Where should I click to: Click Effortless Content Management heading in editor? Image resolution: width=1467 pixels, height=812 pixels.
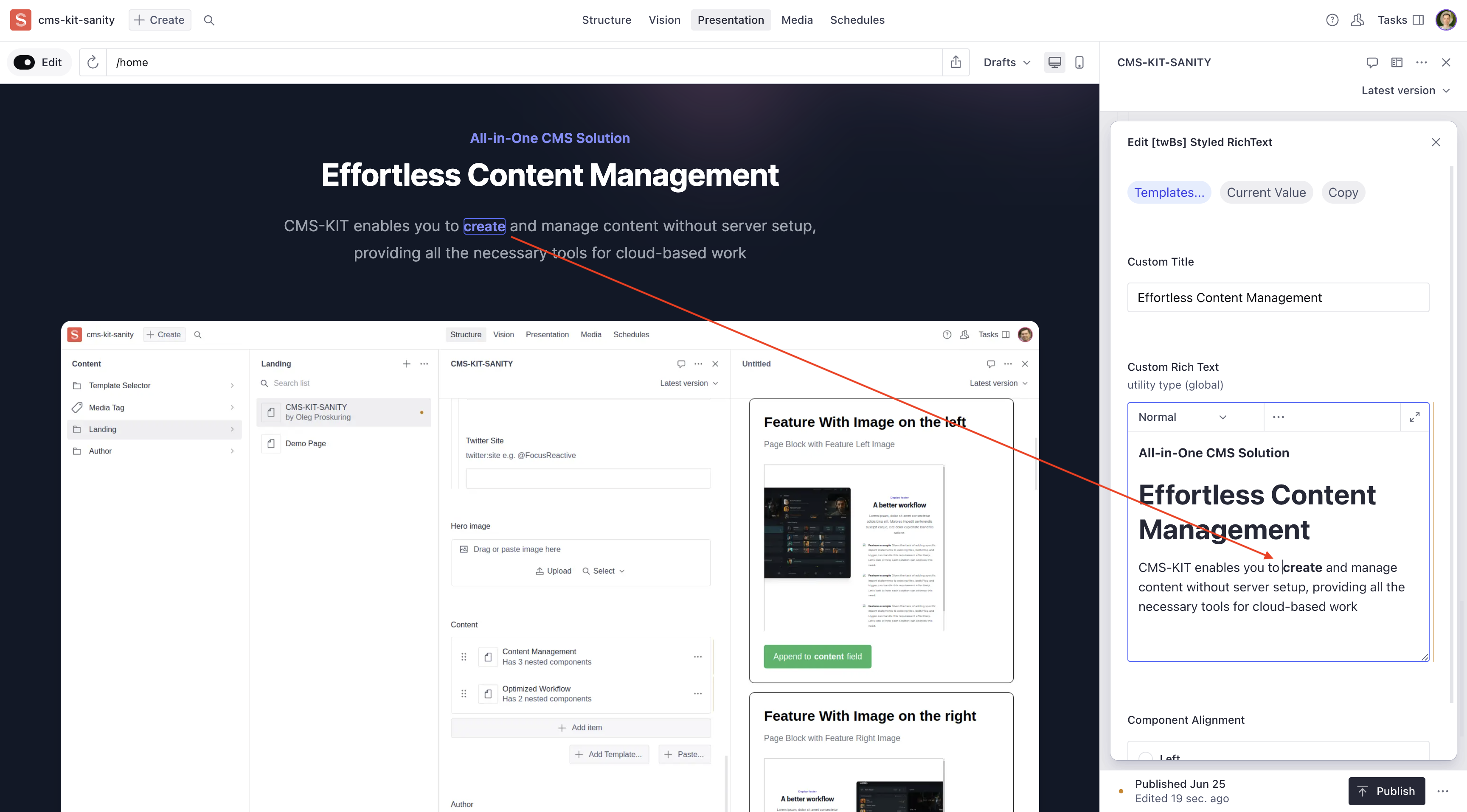pyautogui.click(x=1256, y=512)
